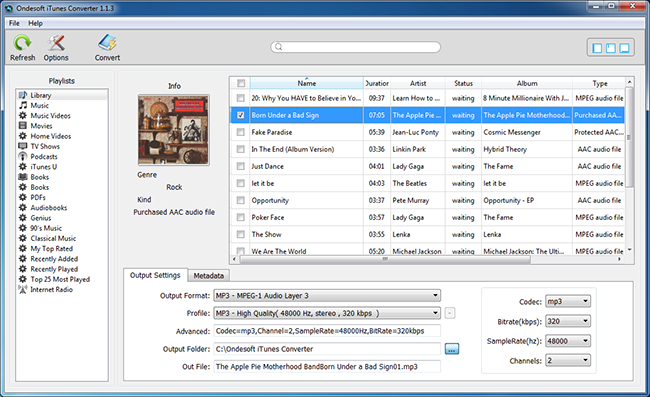The height and width of the screenshot is (397, 650).
Task: Click the Movies film icon
Action: [x=23, y=126]
